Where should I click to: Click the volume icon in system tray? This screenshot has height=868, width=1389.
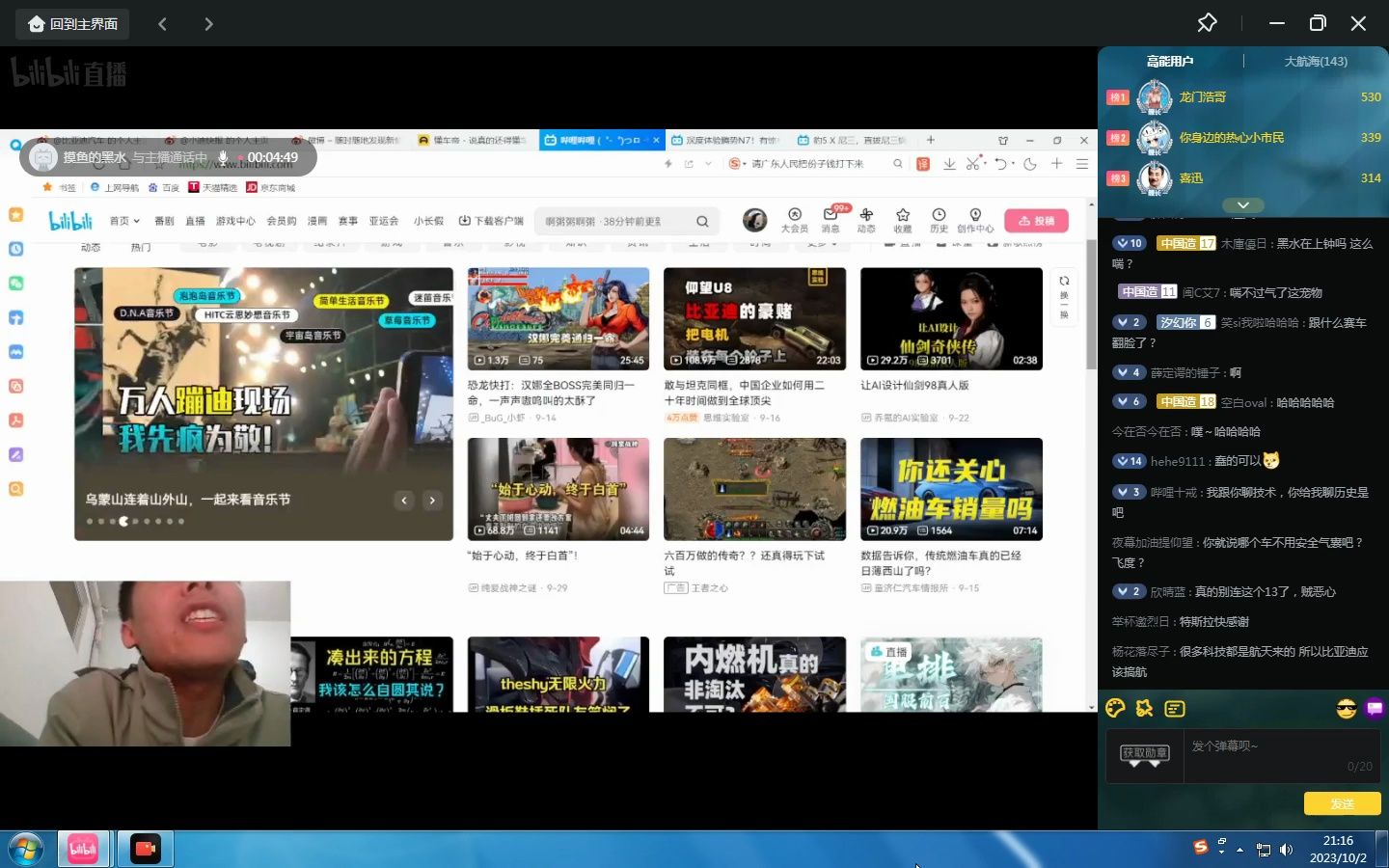tap(1286, 850)
